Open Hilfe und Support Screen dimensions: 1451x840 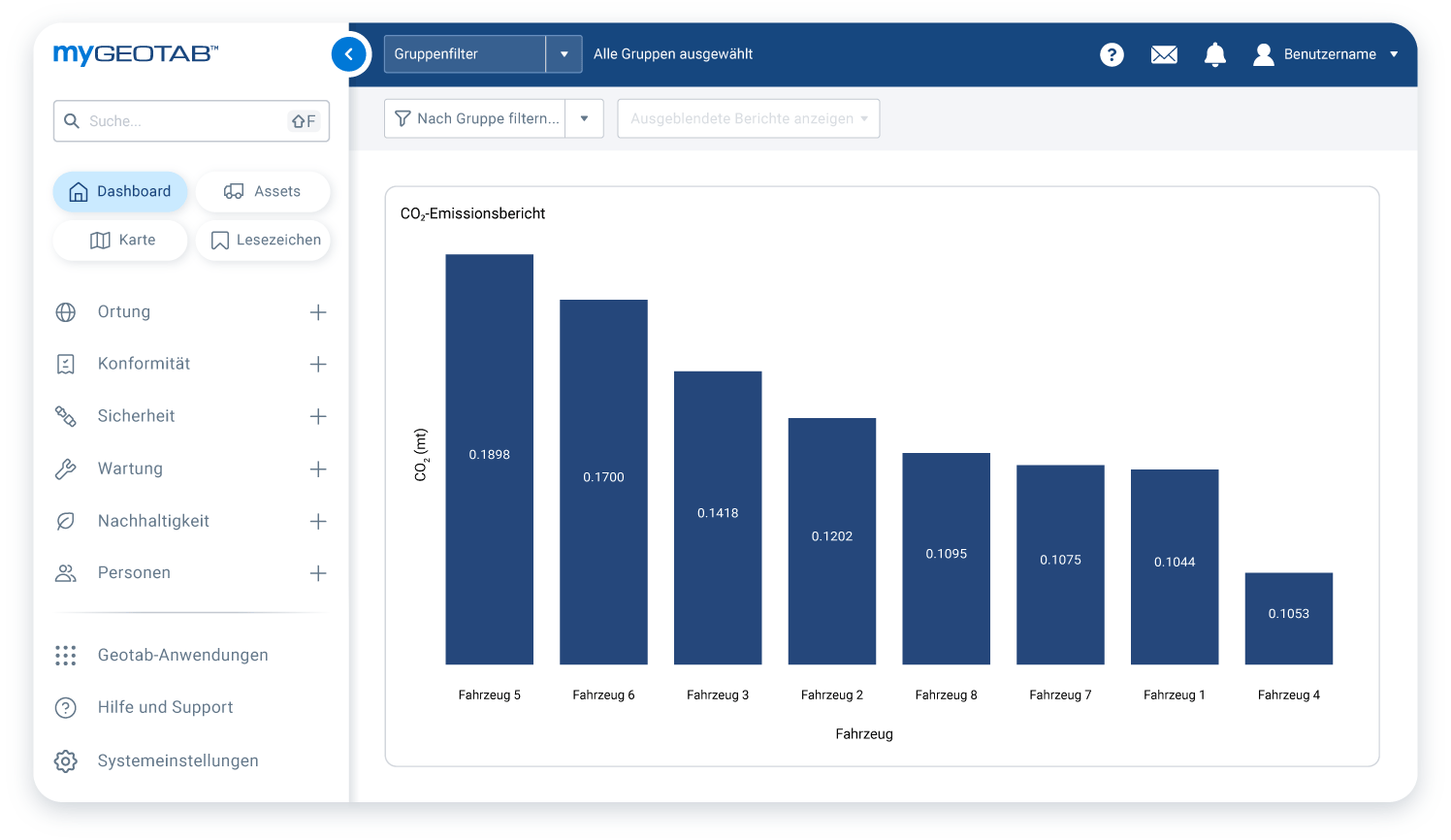coord(165,707)
